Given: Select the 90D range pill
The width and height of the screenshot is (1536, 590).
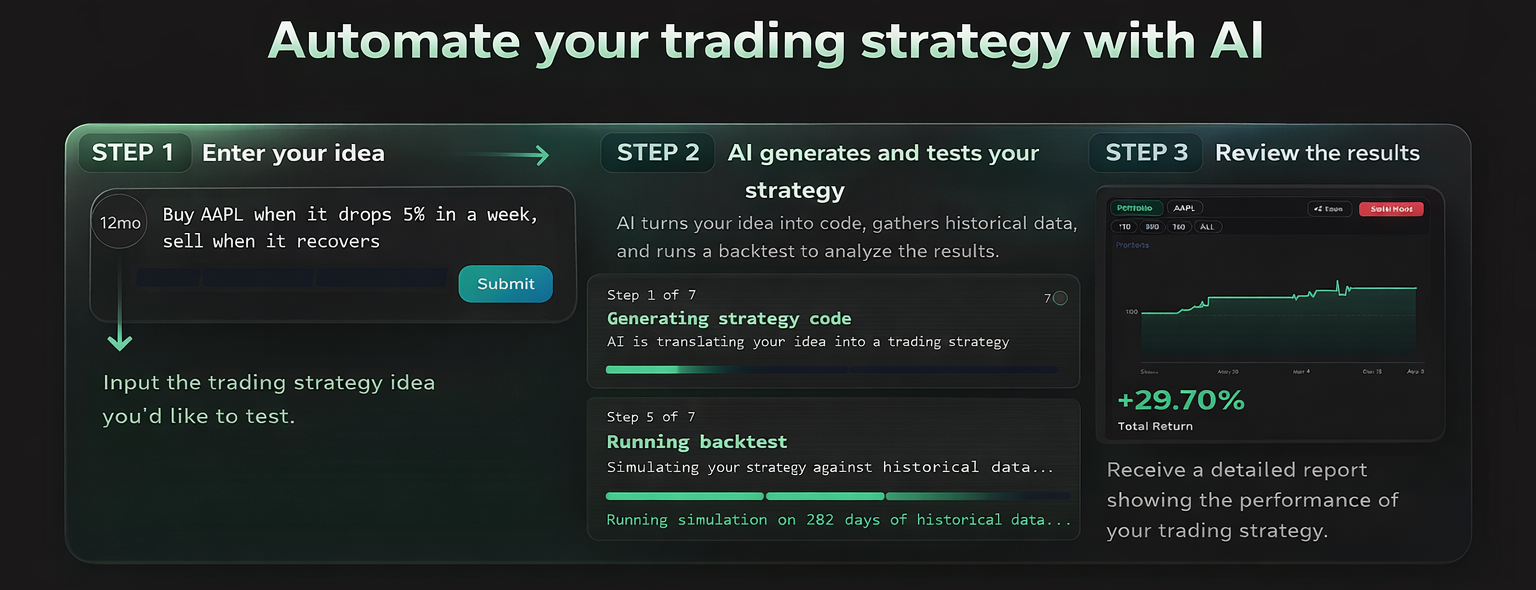Looking at the screenshot, I should click(x=1152, y=226).
